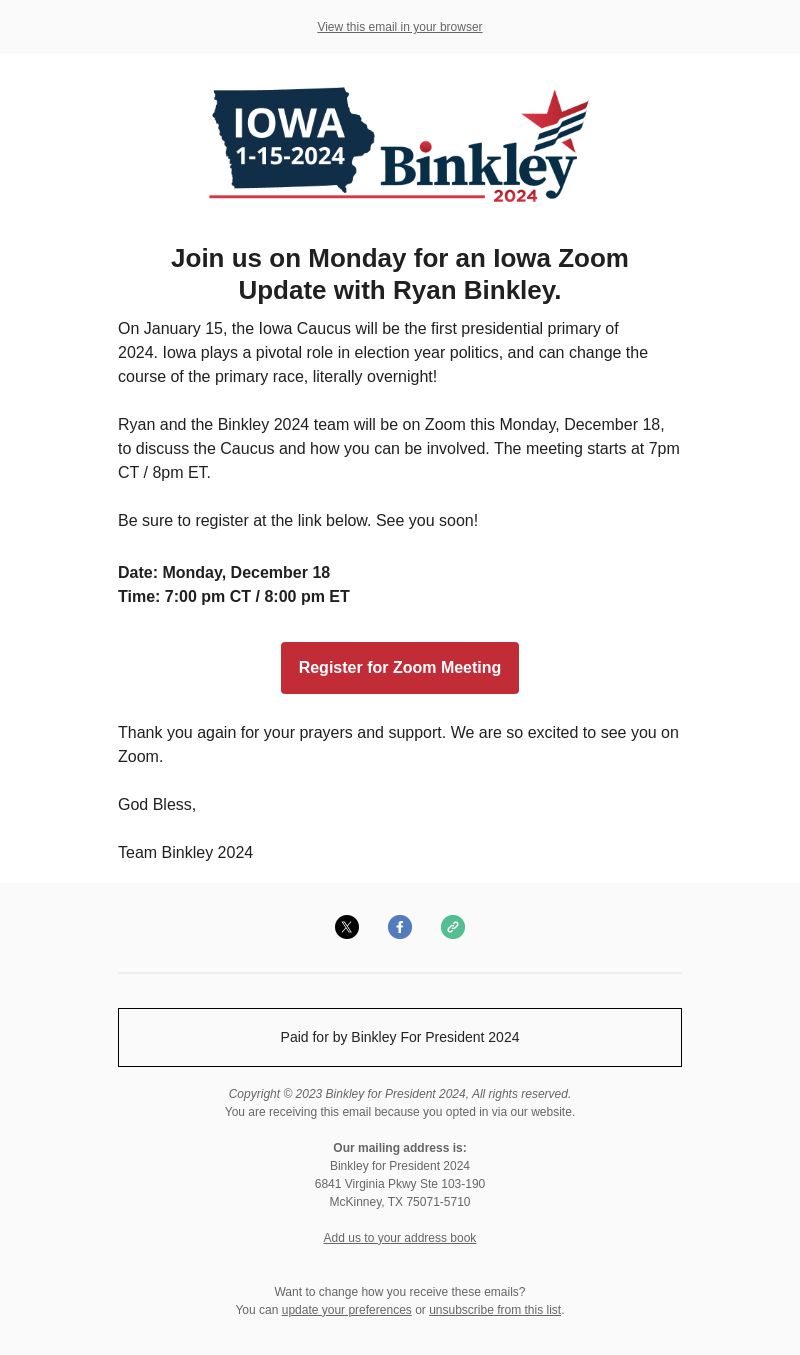800x1355 pixels.
Task: Click 'unsubscribe from this list' link
Action: (x=495, y=1310)
